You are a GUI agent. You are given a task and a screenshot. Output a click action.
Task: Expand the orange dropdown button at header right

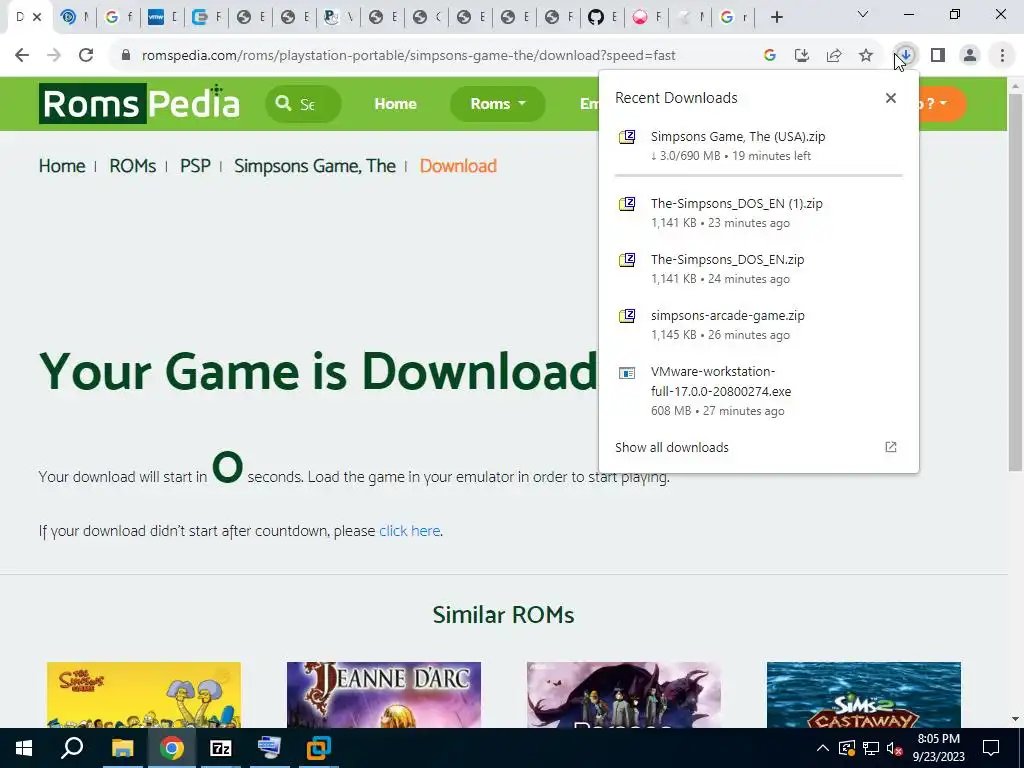942,104
